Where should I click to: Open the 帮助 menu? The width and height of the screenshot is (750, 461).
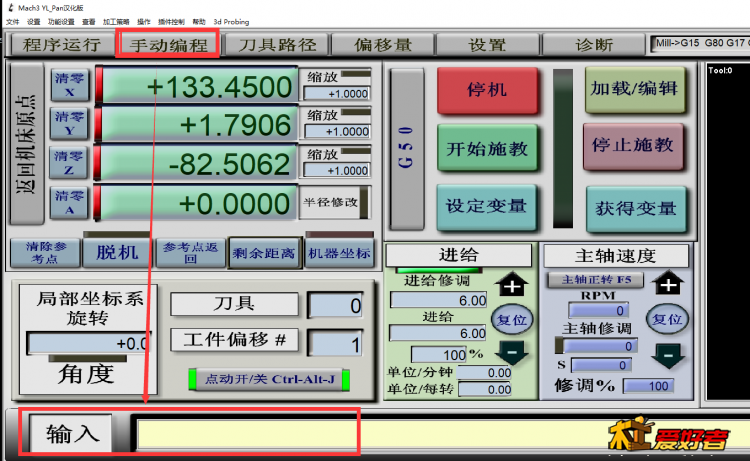click(199, 22)
